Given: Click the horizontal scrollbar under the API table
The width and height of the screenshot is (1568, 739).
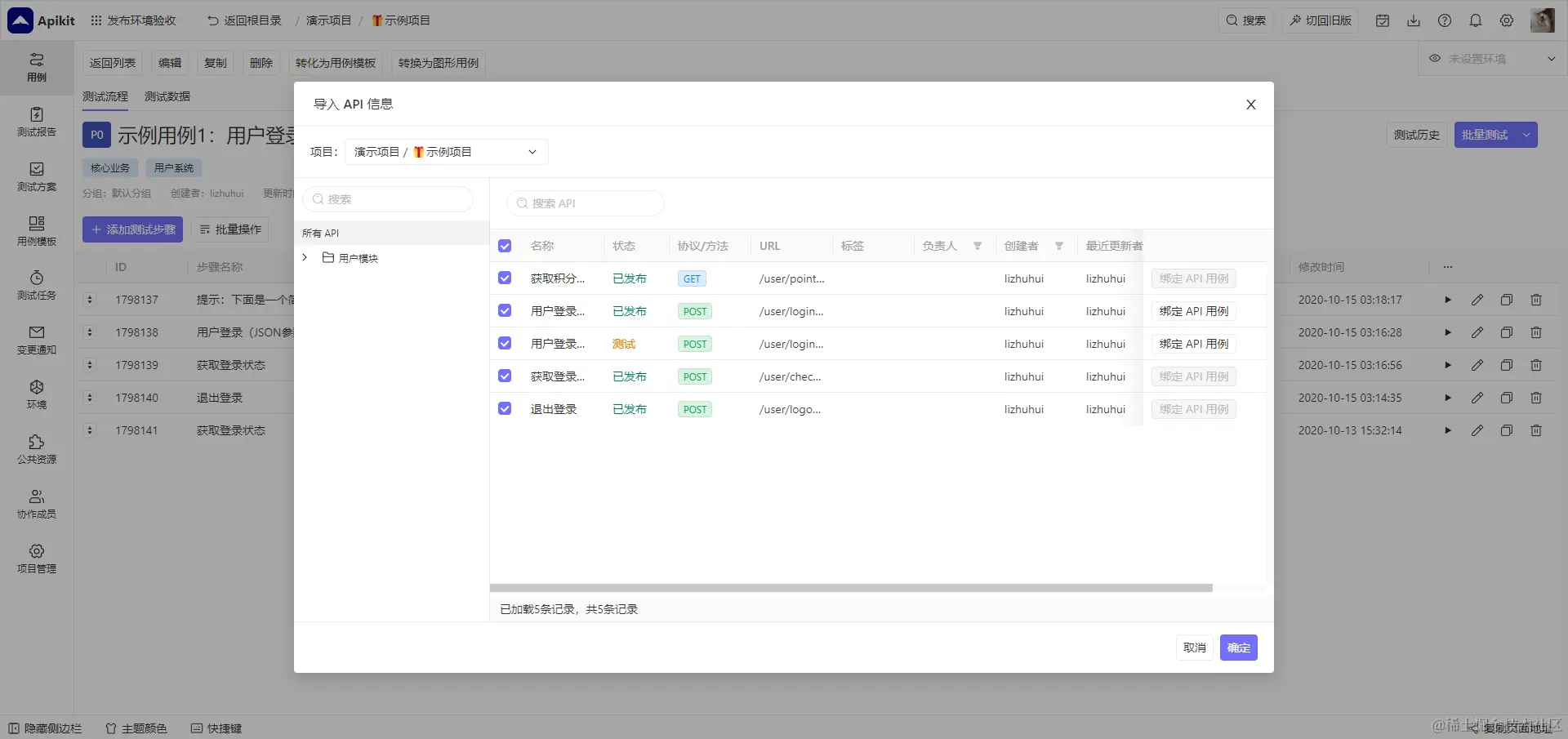Looking at the screenshot, I should coord(851,588).
